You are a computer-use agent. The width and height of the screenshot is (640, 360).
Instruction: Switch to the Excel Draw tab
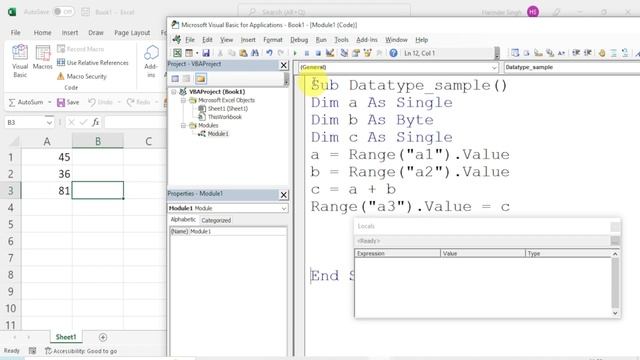(x=96, y=33)
